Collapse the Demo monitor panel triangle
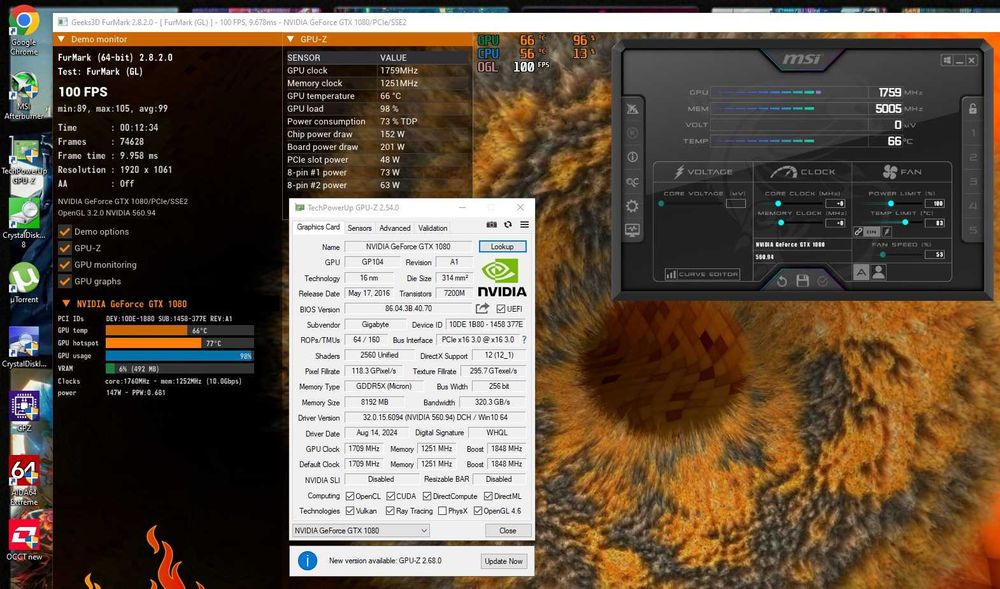The image size is (1000, 589). click(62, 39)
